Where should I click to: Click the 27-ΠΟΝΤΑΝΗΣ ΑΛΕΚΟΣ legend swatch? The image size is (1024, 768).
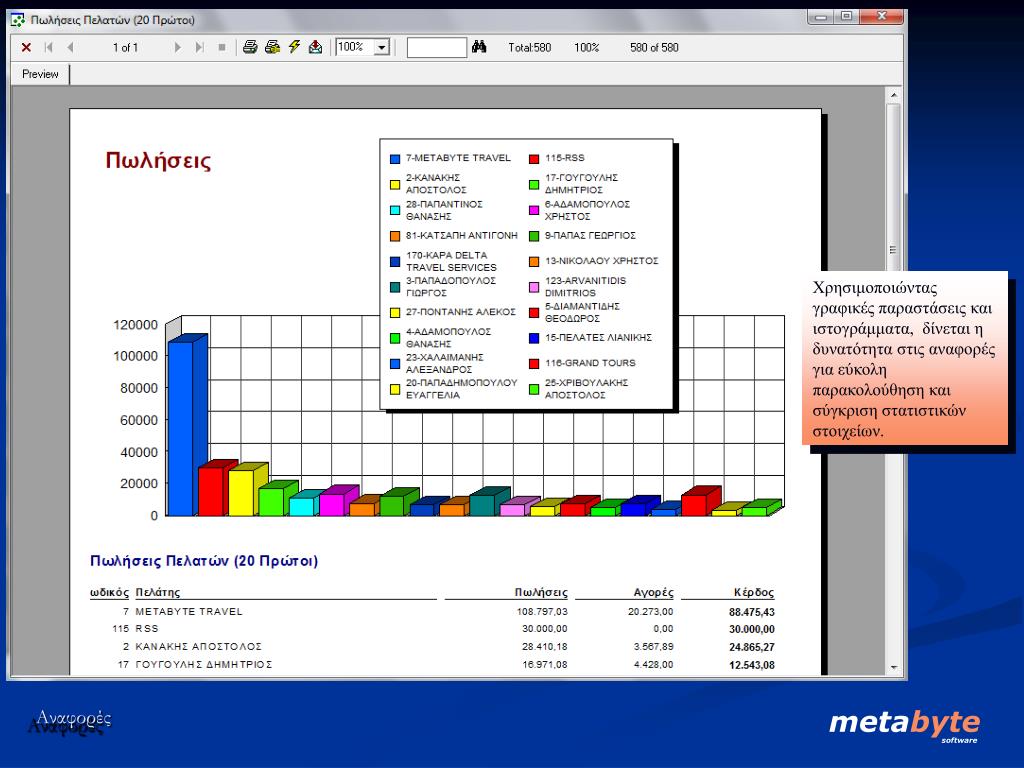tap(394, 313)
